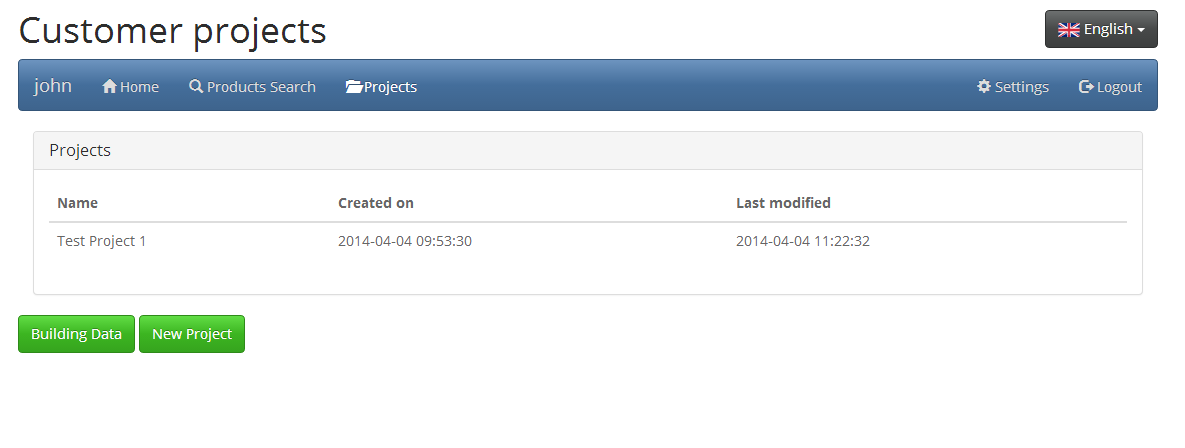Select the Projects navigation item
This screenshot has width=1185, height=448.
tap(381, 86)
